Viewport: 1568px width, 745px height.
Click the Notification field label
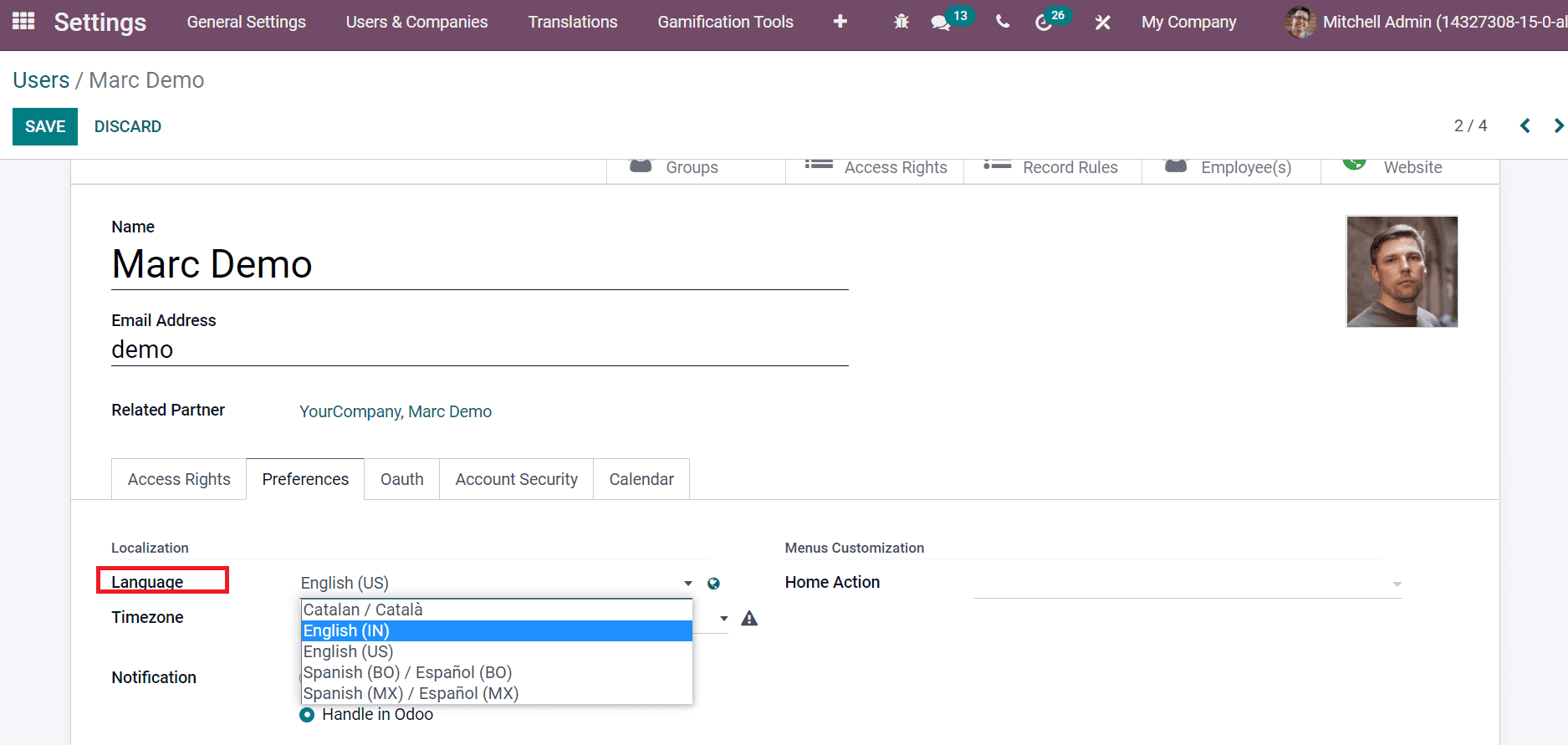[x=154, y=677]
